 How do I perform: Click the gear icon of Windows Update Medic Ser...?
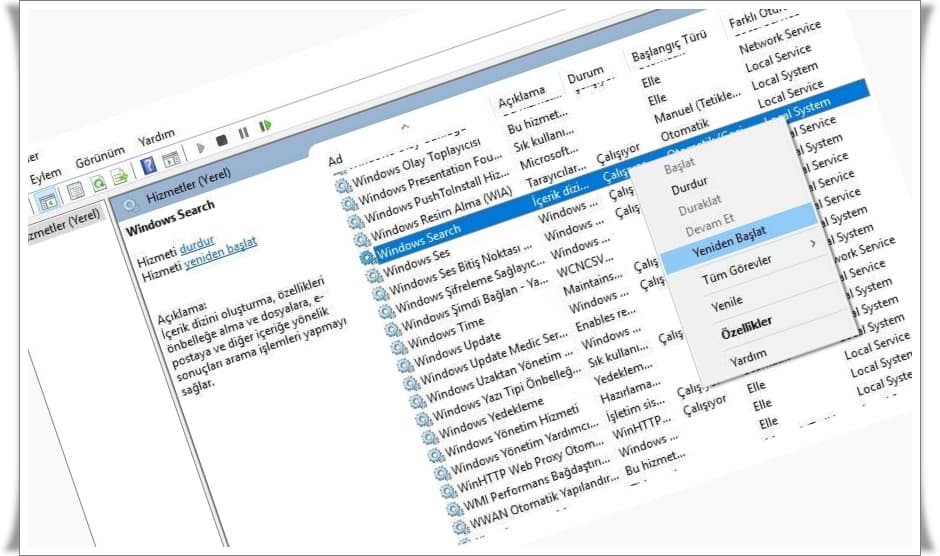(411, 383)
